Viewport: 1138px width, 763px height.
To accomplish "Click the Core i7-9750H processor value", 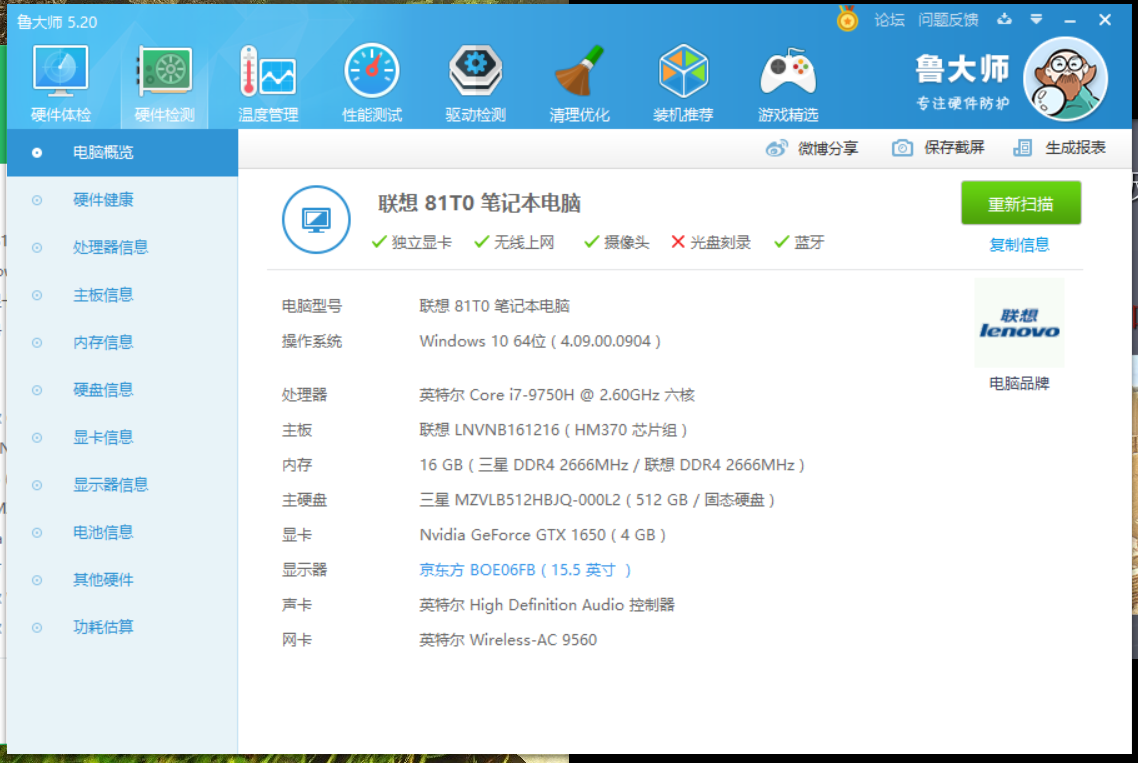I will pos(557,395).
